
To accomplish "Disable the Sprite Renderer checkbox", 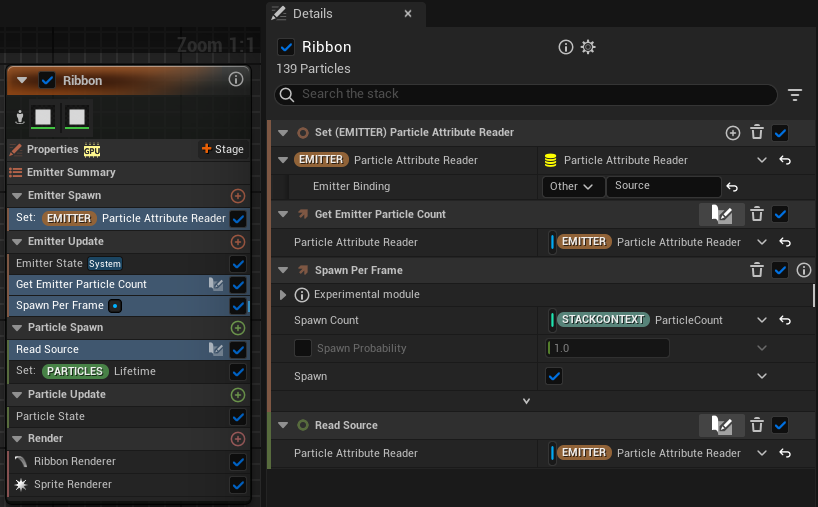I will click(238, 485).
